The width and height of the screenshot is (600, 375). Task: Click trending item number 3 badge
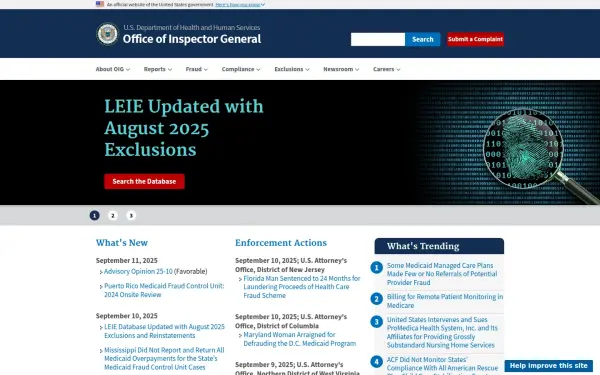click(377, 322)
